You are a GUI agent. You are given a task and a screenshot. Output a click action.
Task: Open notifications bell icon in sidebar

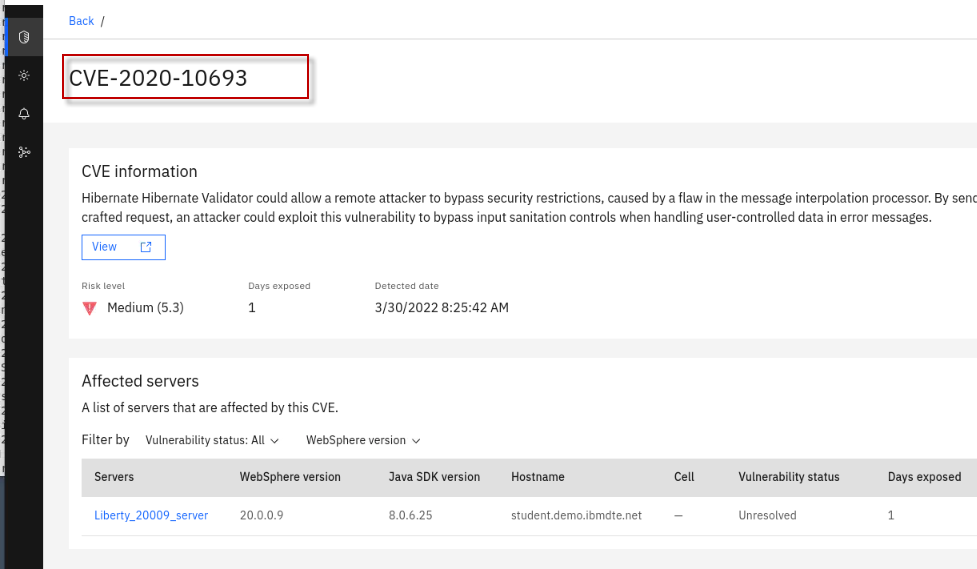(x=24, y=114)
